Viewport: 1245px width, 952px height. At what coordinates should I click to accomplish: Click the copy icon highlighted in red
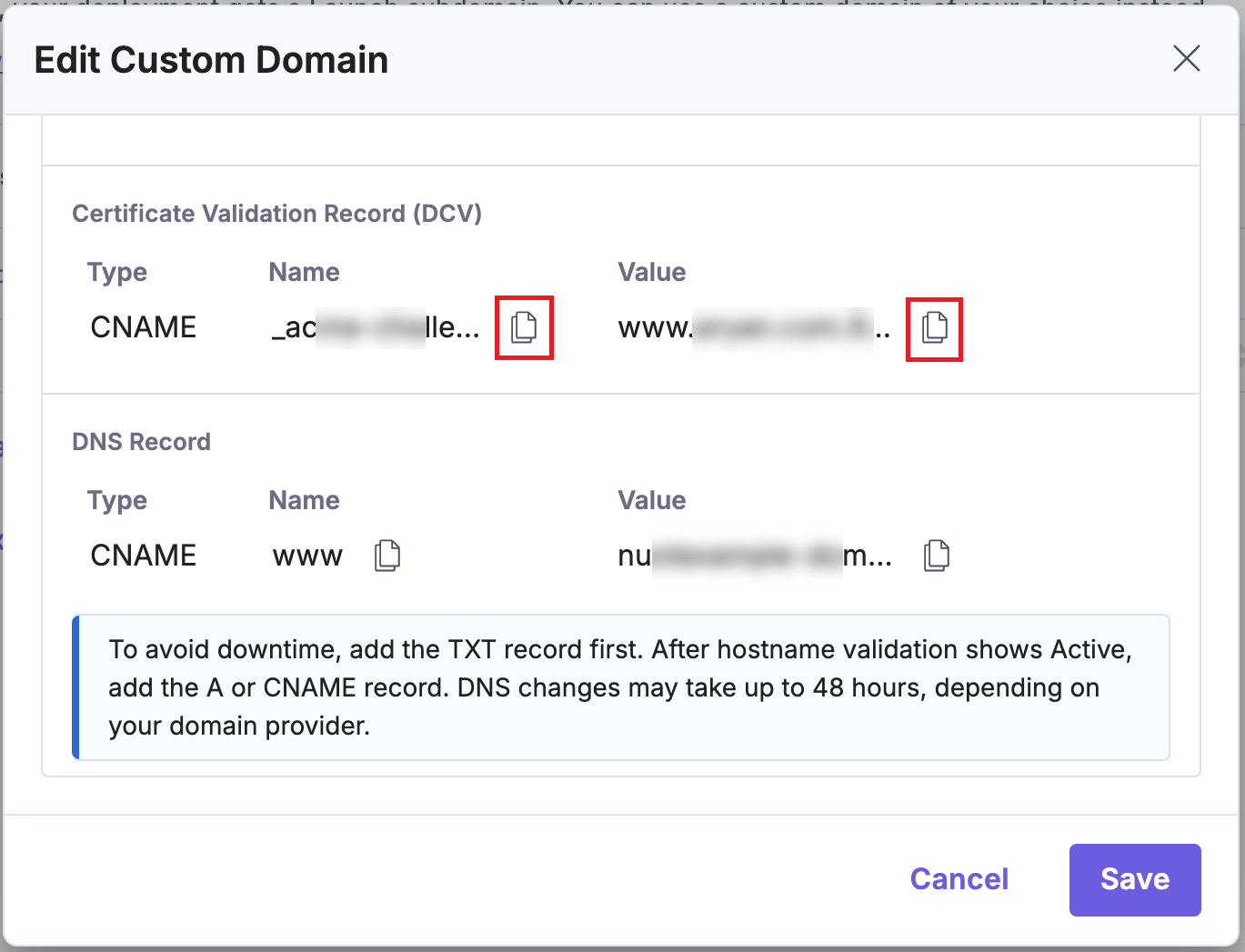(x=524, y=328)
